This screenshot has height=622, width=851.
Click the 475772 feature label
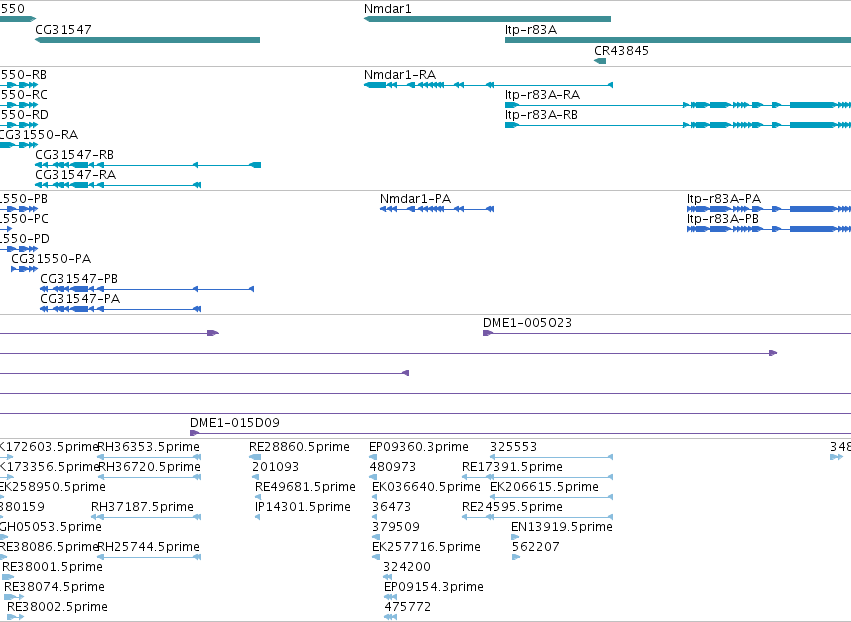click(408, 607)
